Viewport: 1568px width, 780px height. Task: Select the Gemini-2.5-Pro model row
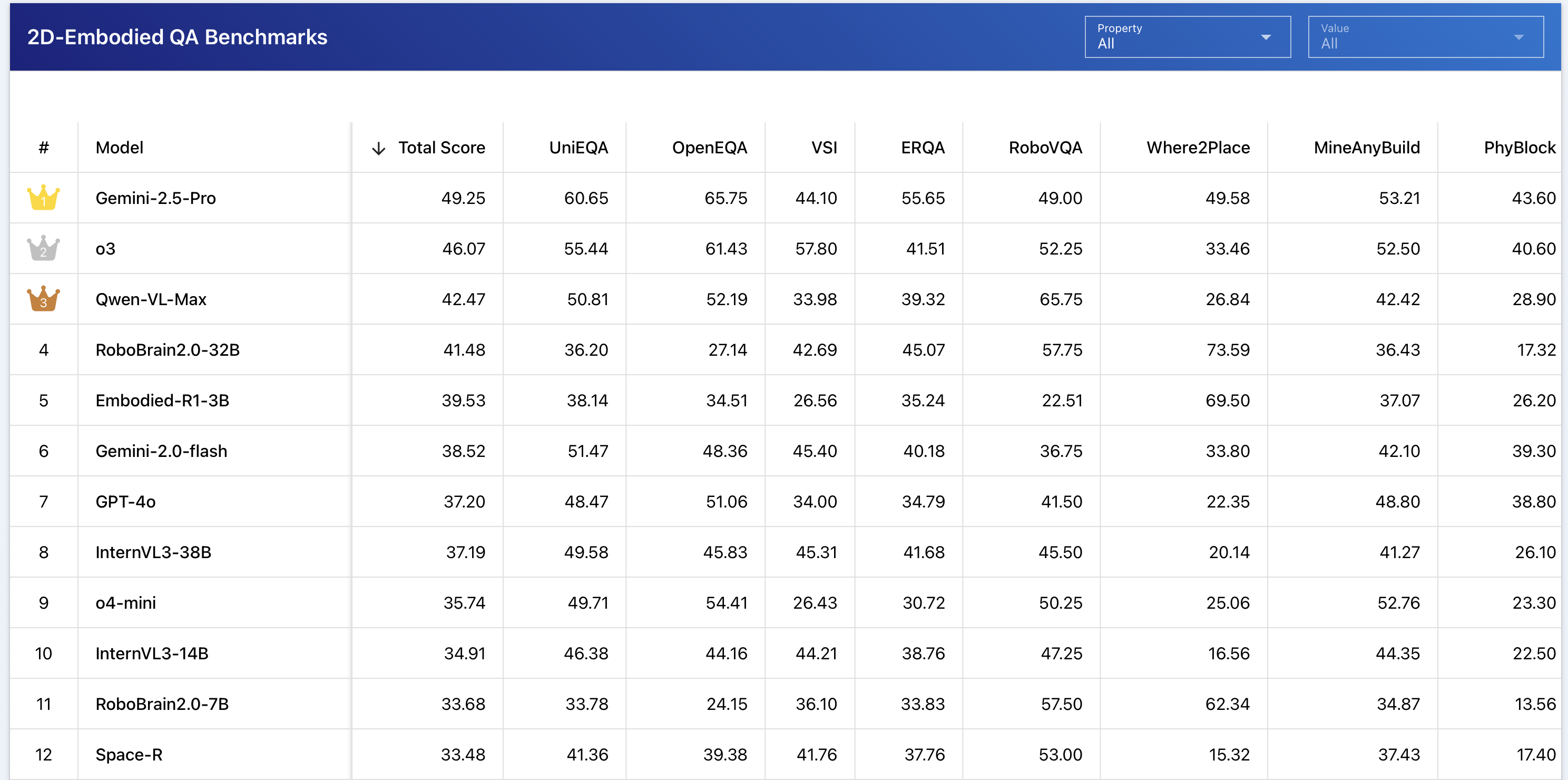(x=155, y=199)
